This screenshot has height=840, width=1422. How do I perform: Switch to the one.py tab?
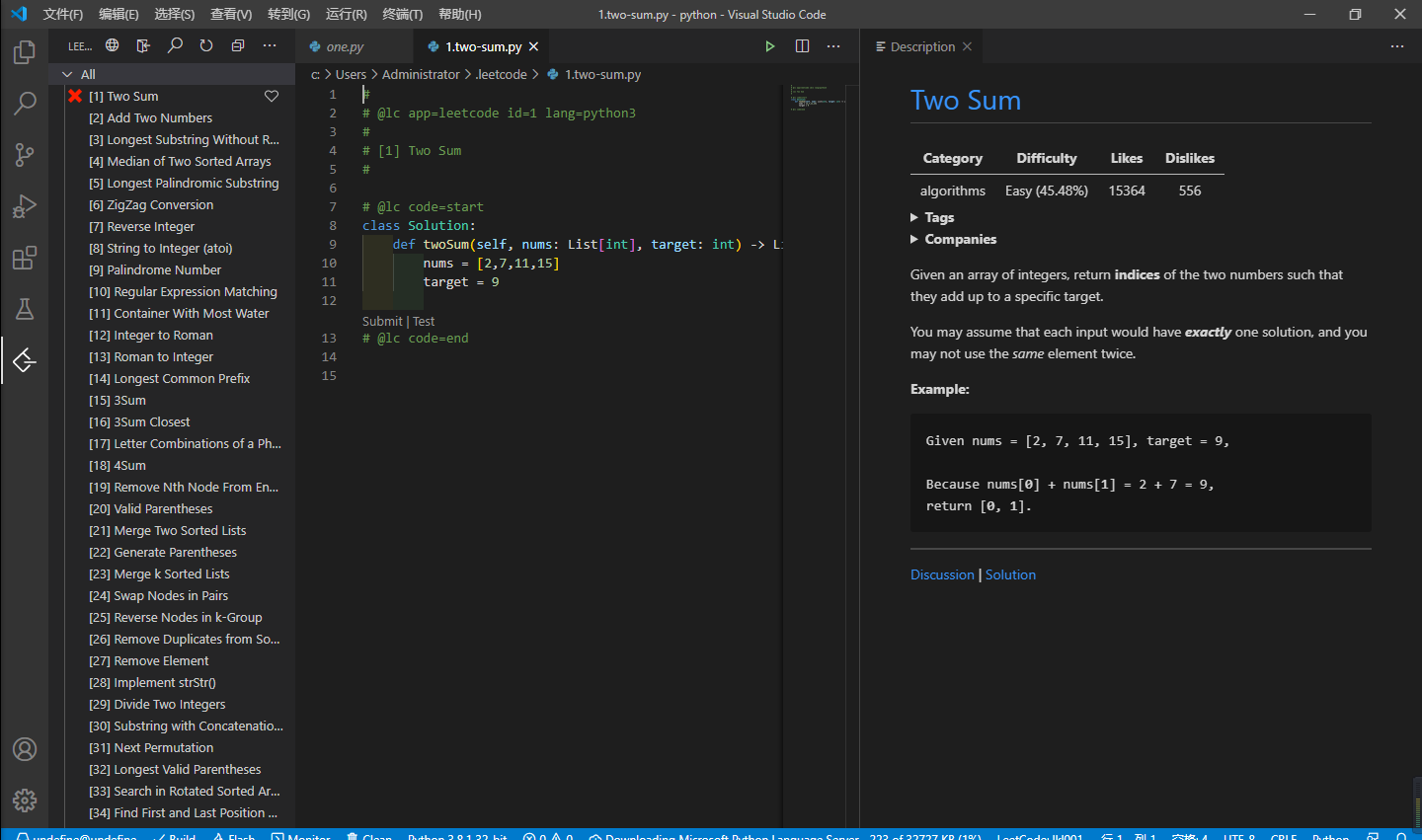coord(345,47)
